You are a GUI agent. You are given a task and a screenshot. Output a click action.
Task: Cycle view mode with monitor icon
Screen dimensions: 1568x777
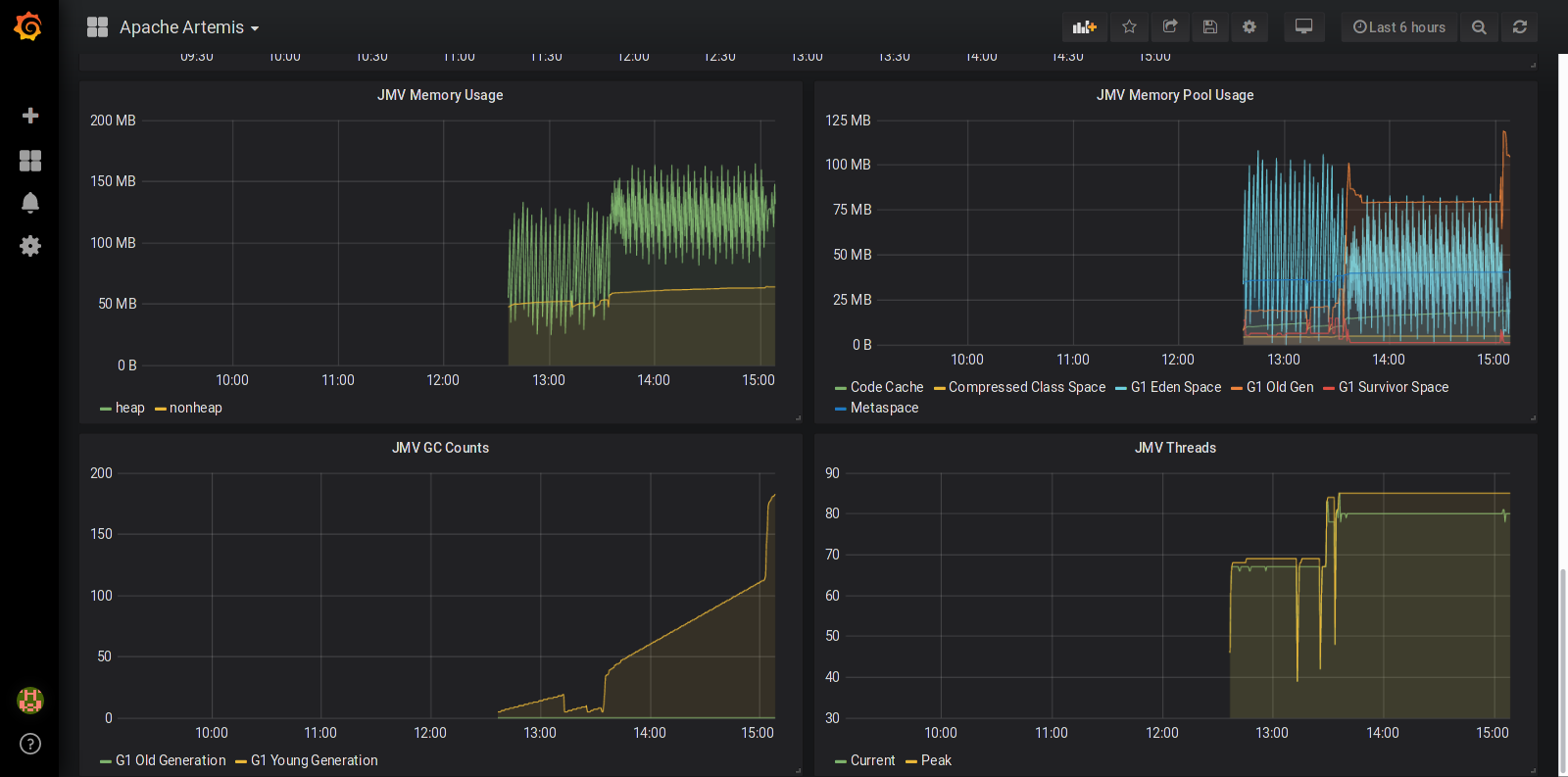[x=1303, y=27]
